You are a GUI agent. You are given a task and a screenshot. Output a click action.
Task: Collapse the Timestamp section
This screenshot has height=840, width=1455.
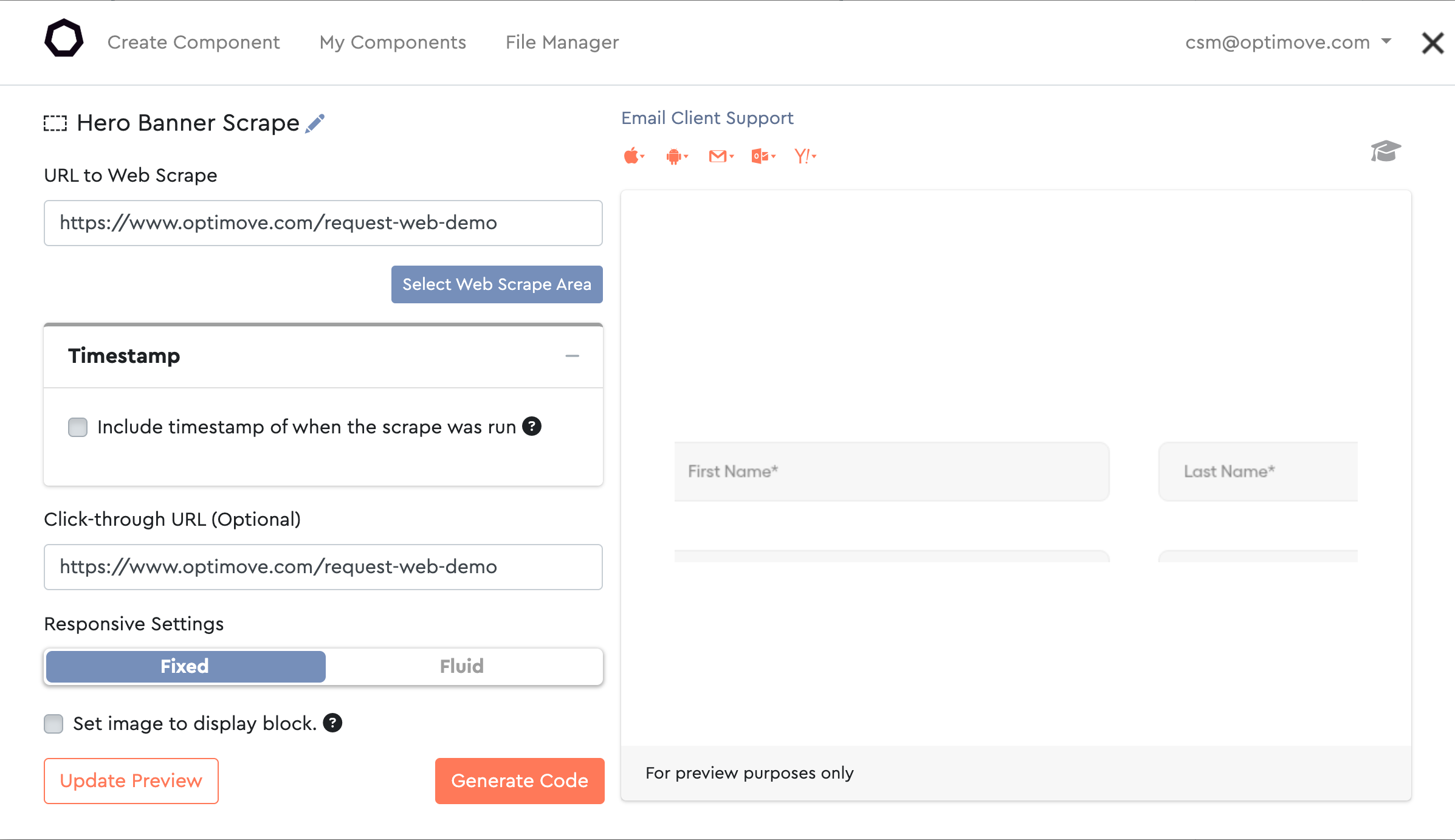572,356
